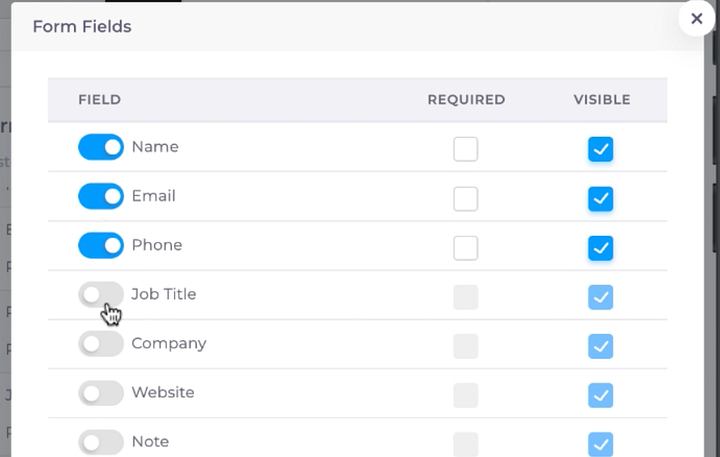Disable the Email field toggle
Image resolution: width=720 pixels, height=457 pixels.
coord(101,196)
